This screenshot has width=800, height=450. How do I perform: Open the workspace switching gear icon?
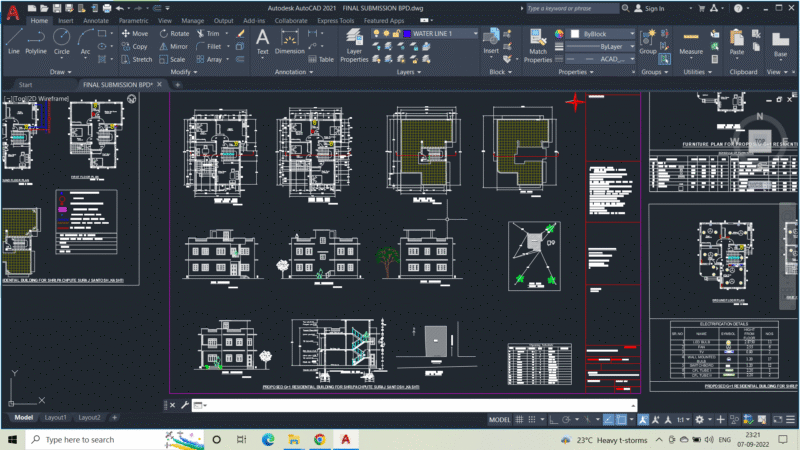[x=699, y=419]
